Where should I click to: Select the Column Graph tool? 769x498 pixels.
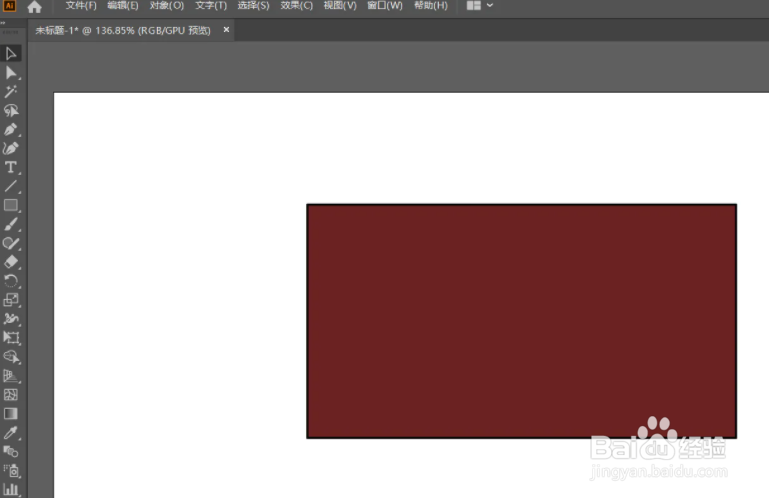11,489
